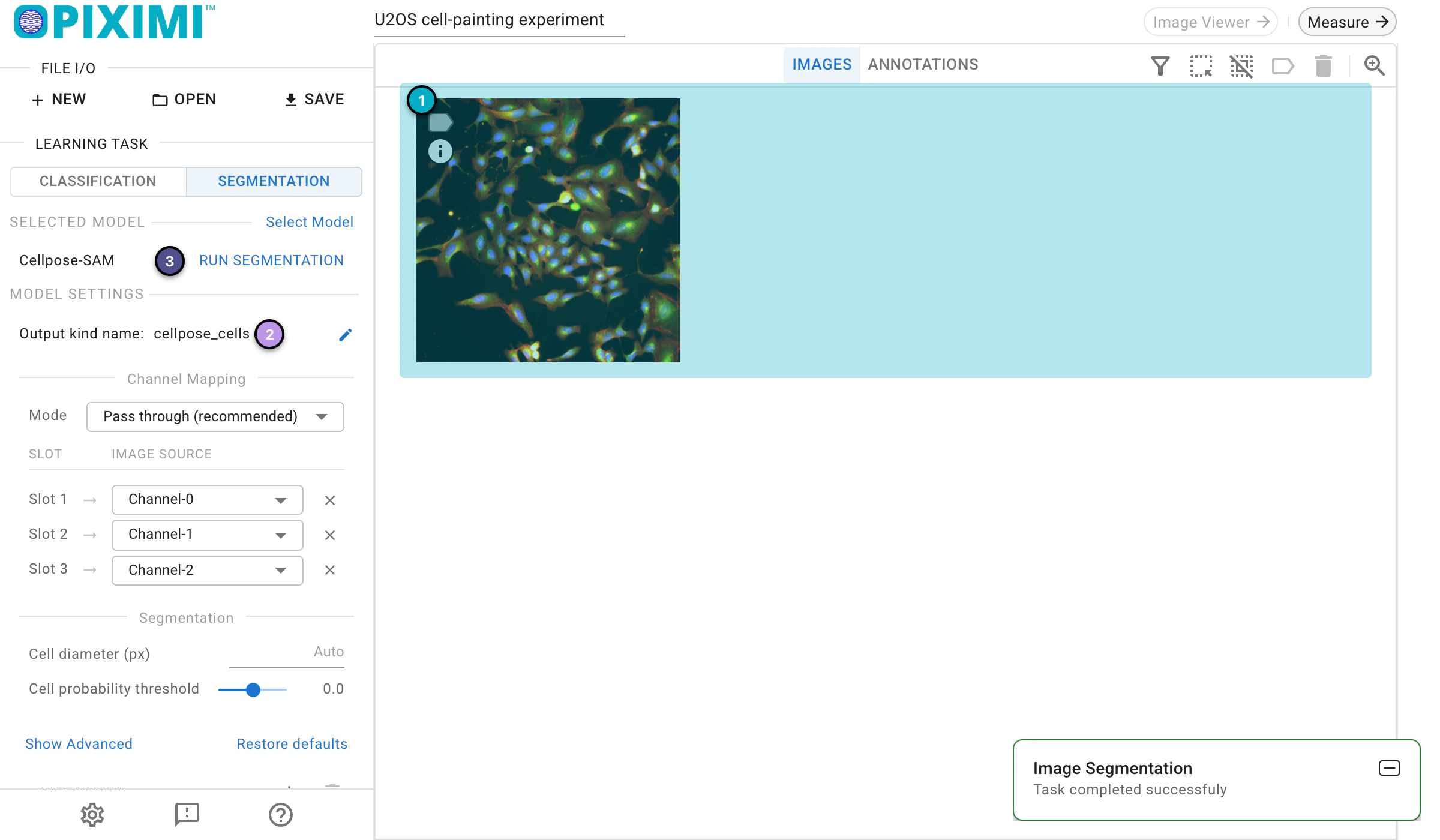The height and width of the screenshot is (840, 1440).
Task: Open the categorize label icon in toolbar
Action: (x=1283, y=65)
